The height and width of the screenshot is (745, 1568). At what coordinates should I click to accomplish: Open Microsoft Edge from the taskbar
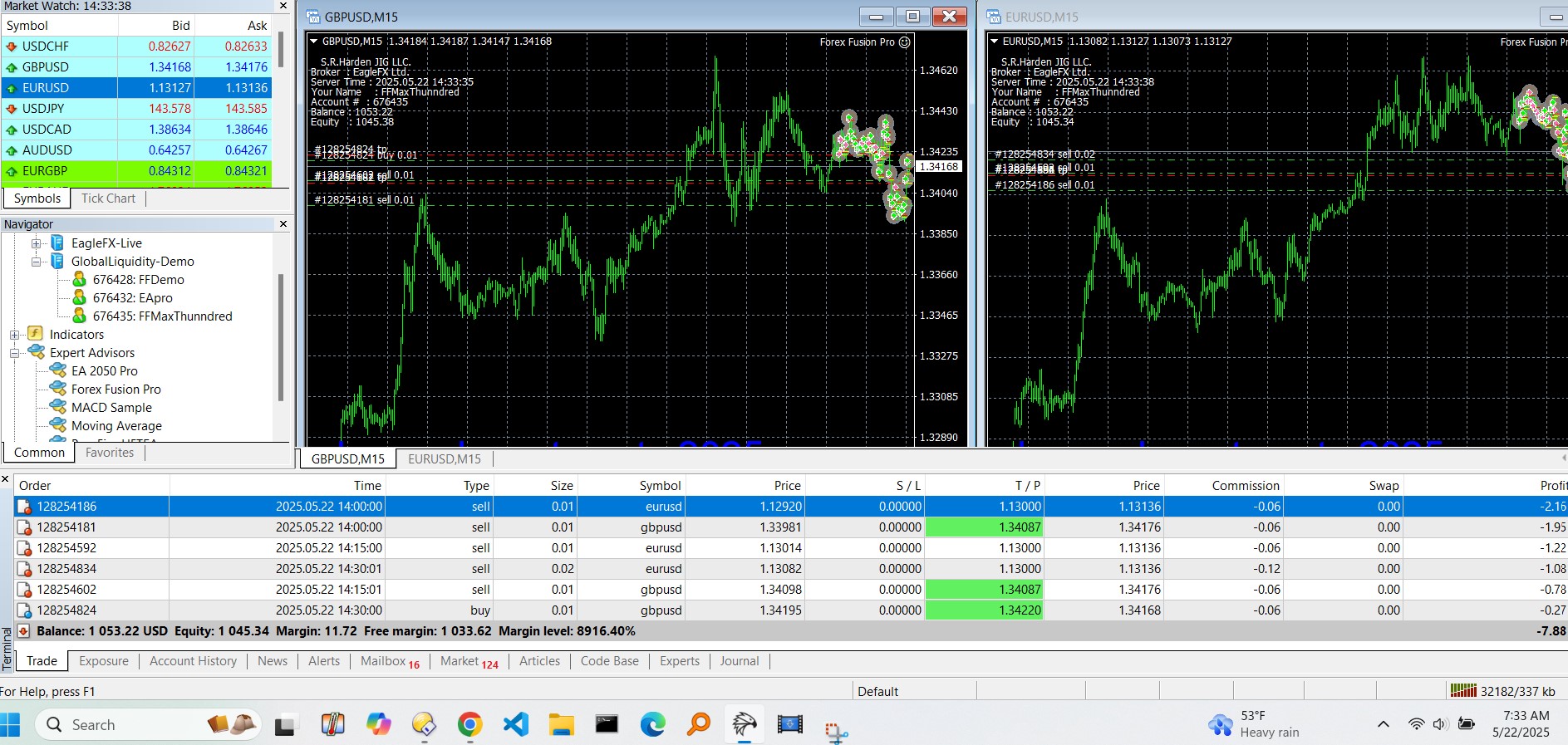652,725
